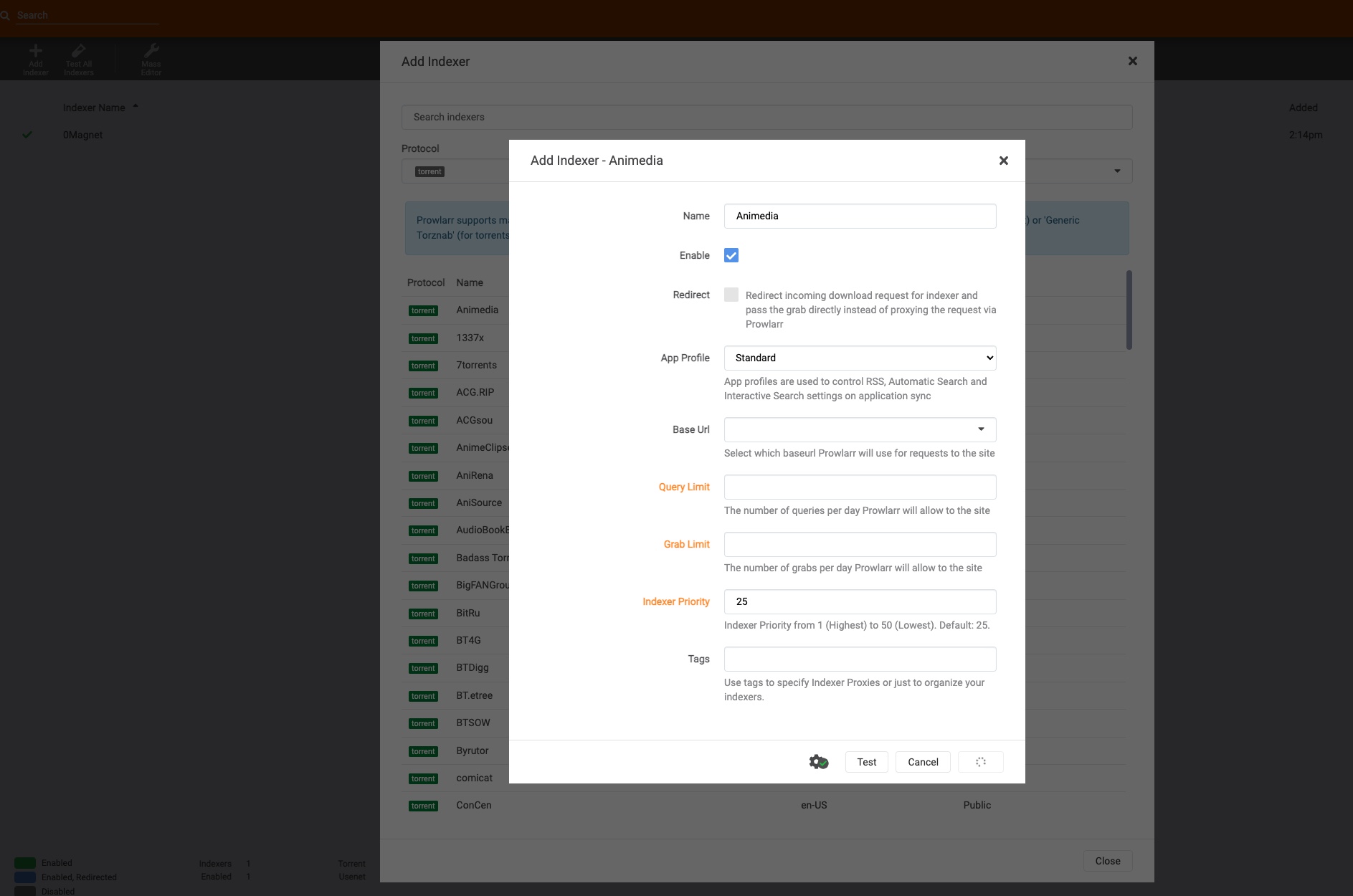The width and height of the screenshot is (1353, 896).
Task: Click into the Grab Limit field
Action: (860, 544)
